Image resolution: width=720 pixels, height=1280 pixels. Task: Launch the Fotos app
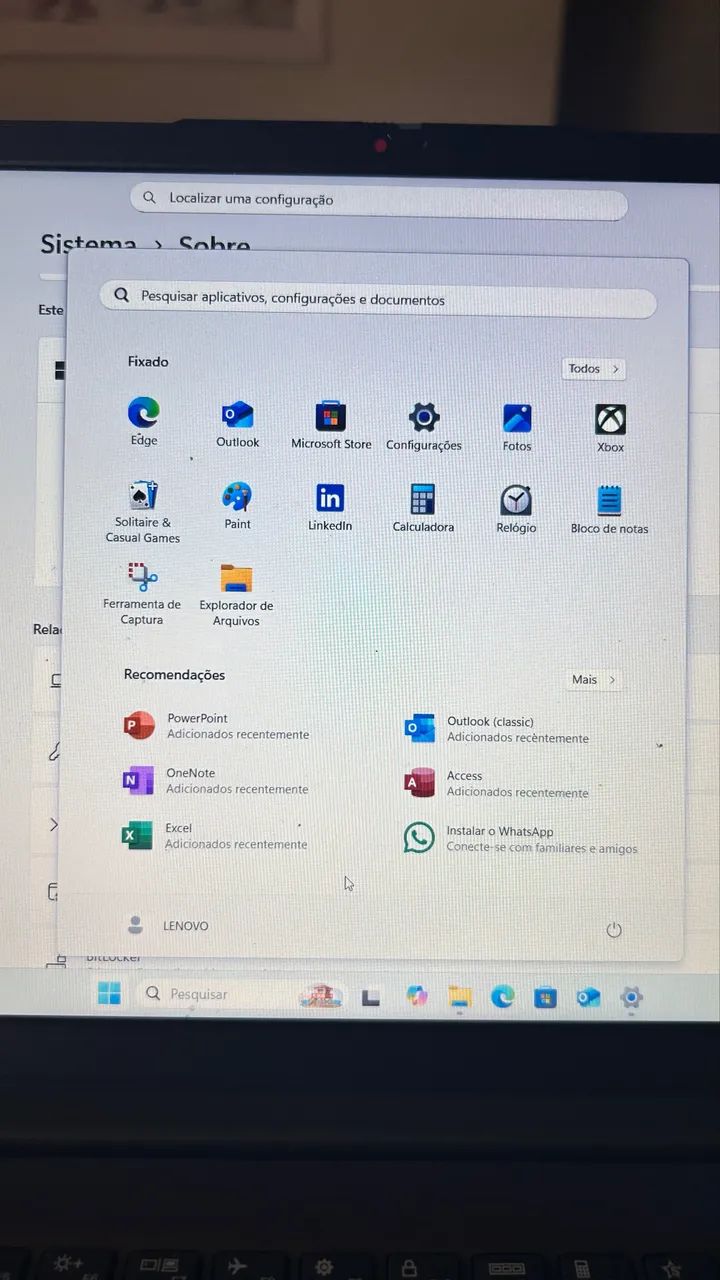pos(517,428)
